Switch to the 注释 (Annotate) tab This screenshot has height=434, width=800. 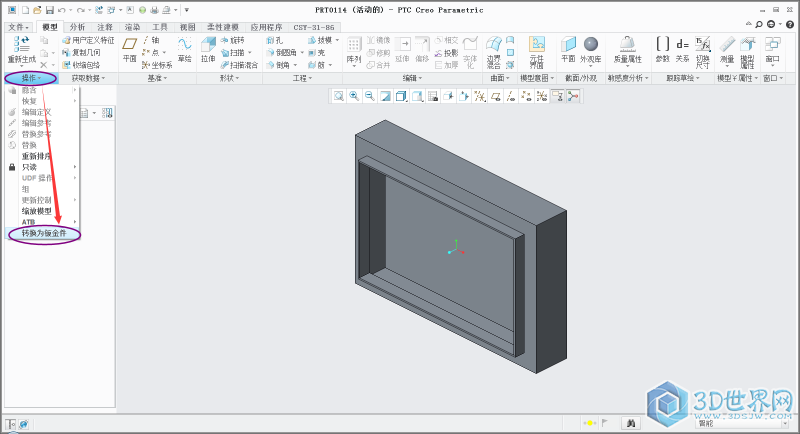tap(105, 27)
